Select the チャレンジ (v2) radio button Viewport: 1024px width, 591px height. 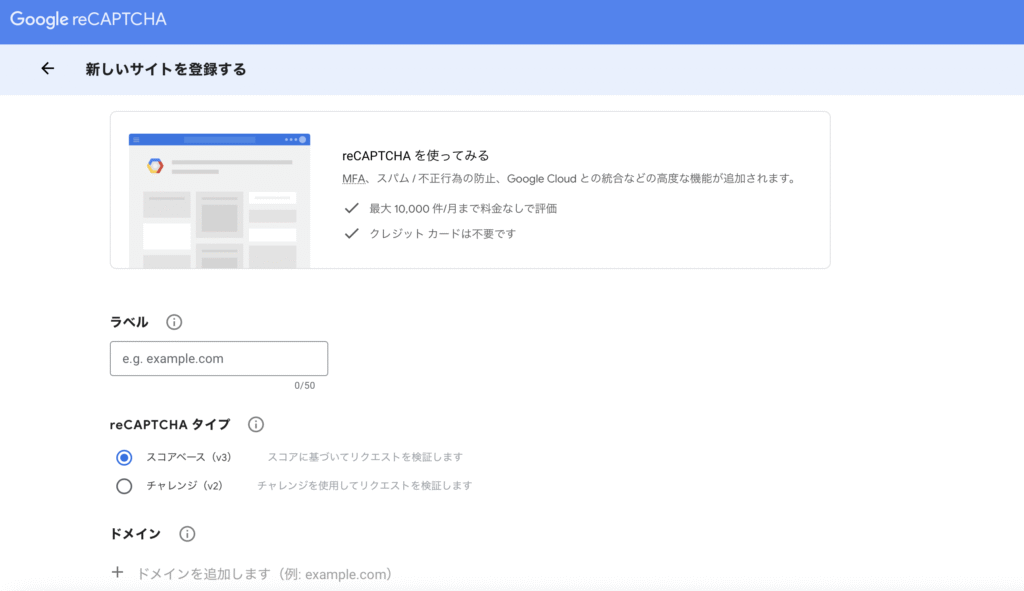[x=124, y=487]
